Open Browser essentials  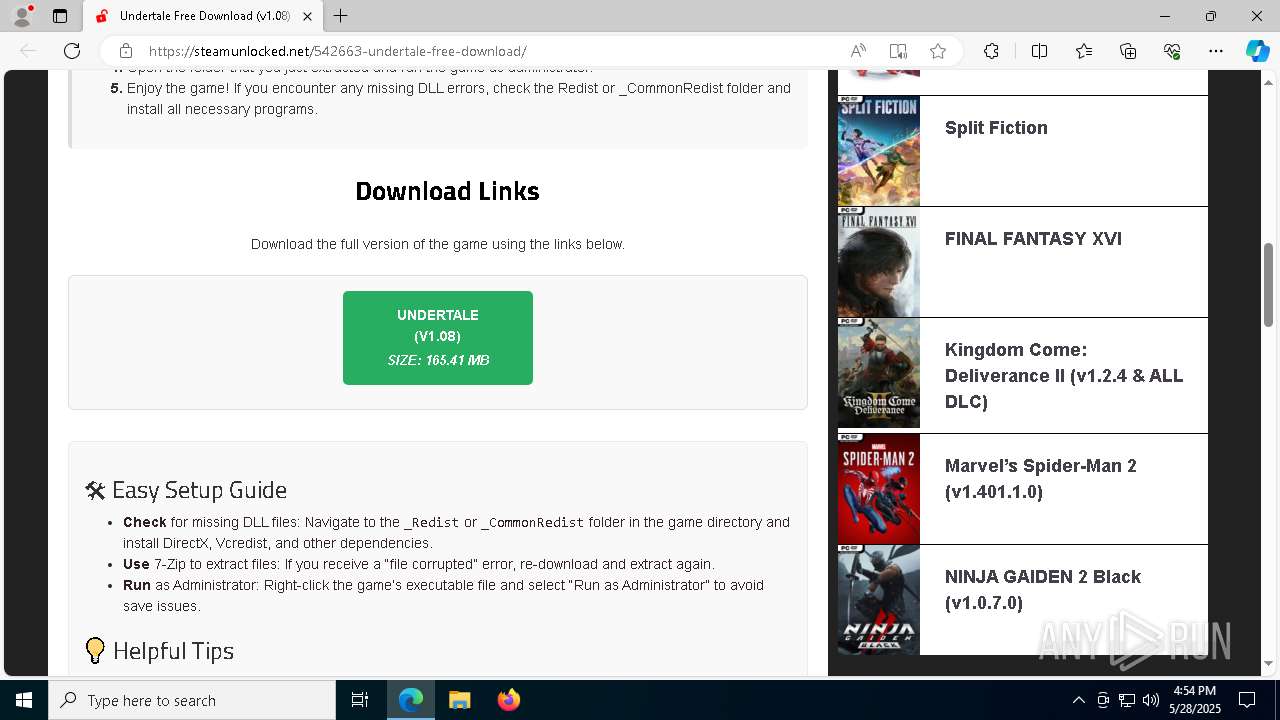pos(1172,51)
